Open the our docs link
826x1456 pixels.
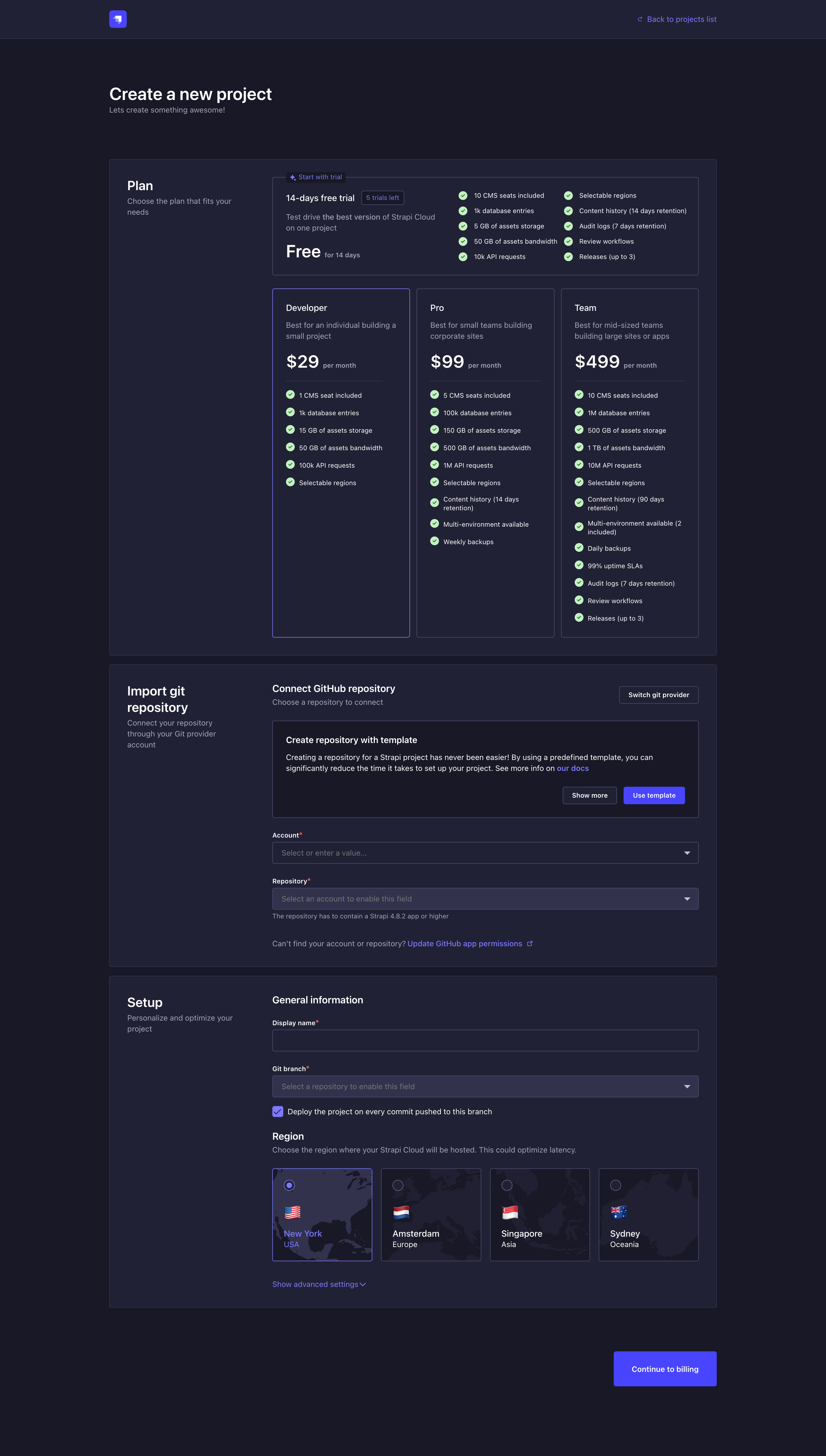pyautogui.click(x=573, y=768)
